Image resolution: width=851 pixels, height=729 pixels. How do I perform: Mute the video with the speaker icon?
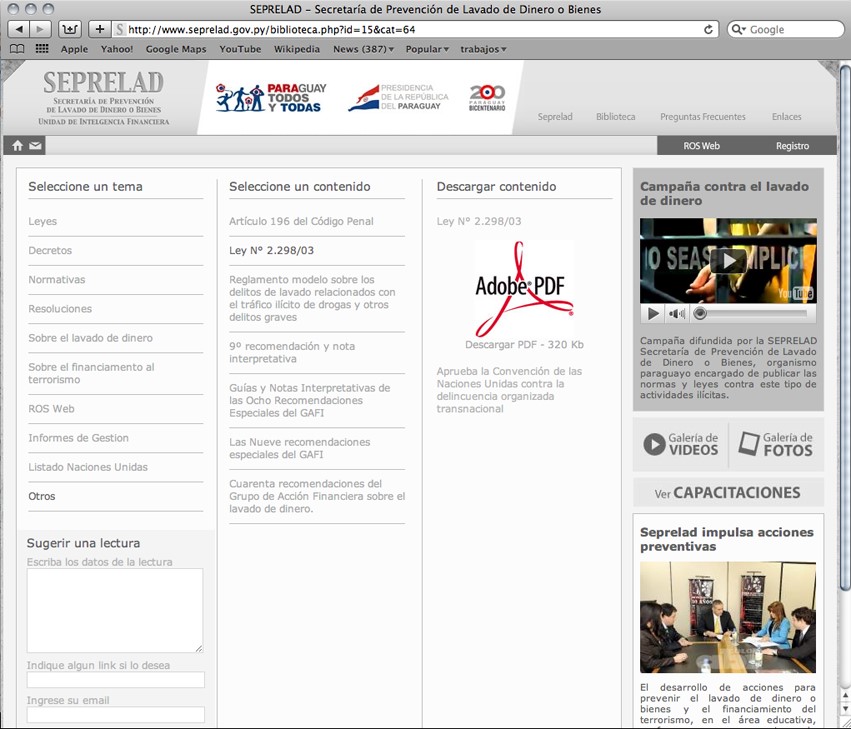point(676,313)
